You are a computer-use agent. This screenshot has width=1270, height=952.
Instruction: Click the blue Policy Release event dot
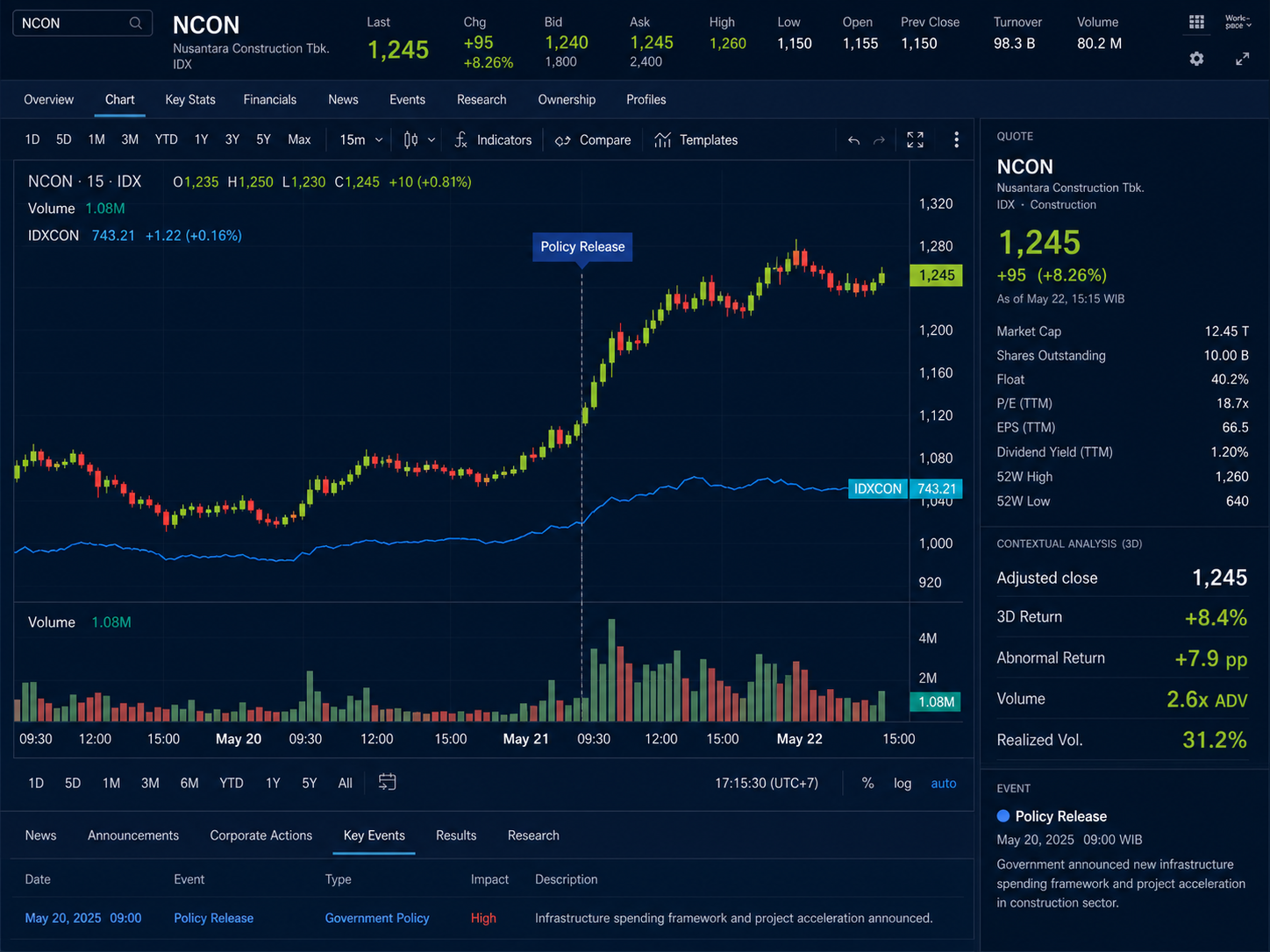(x=1003, y=816)
